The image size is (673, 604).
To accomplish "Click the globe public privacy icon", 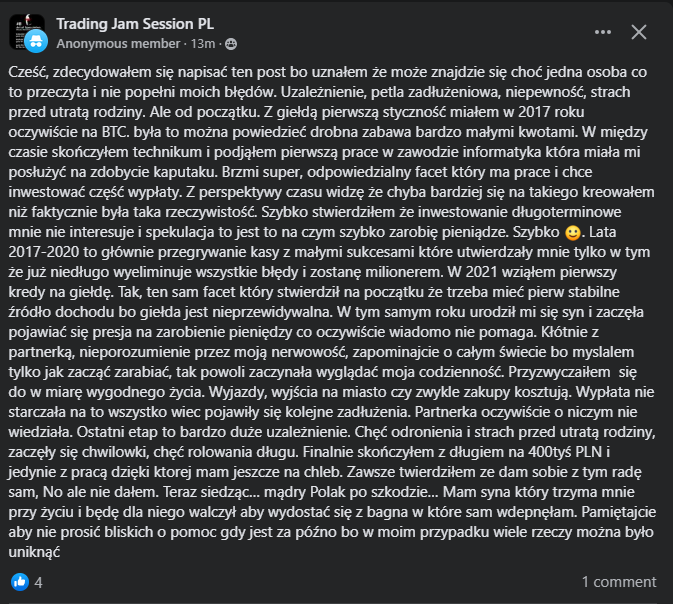I will tap(232, 44).
